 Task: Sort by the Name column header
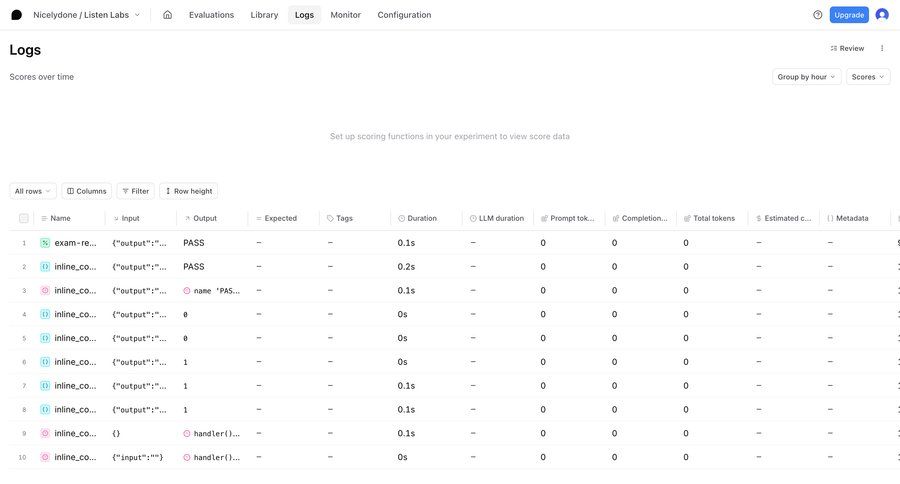coord(60,218)
